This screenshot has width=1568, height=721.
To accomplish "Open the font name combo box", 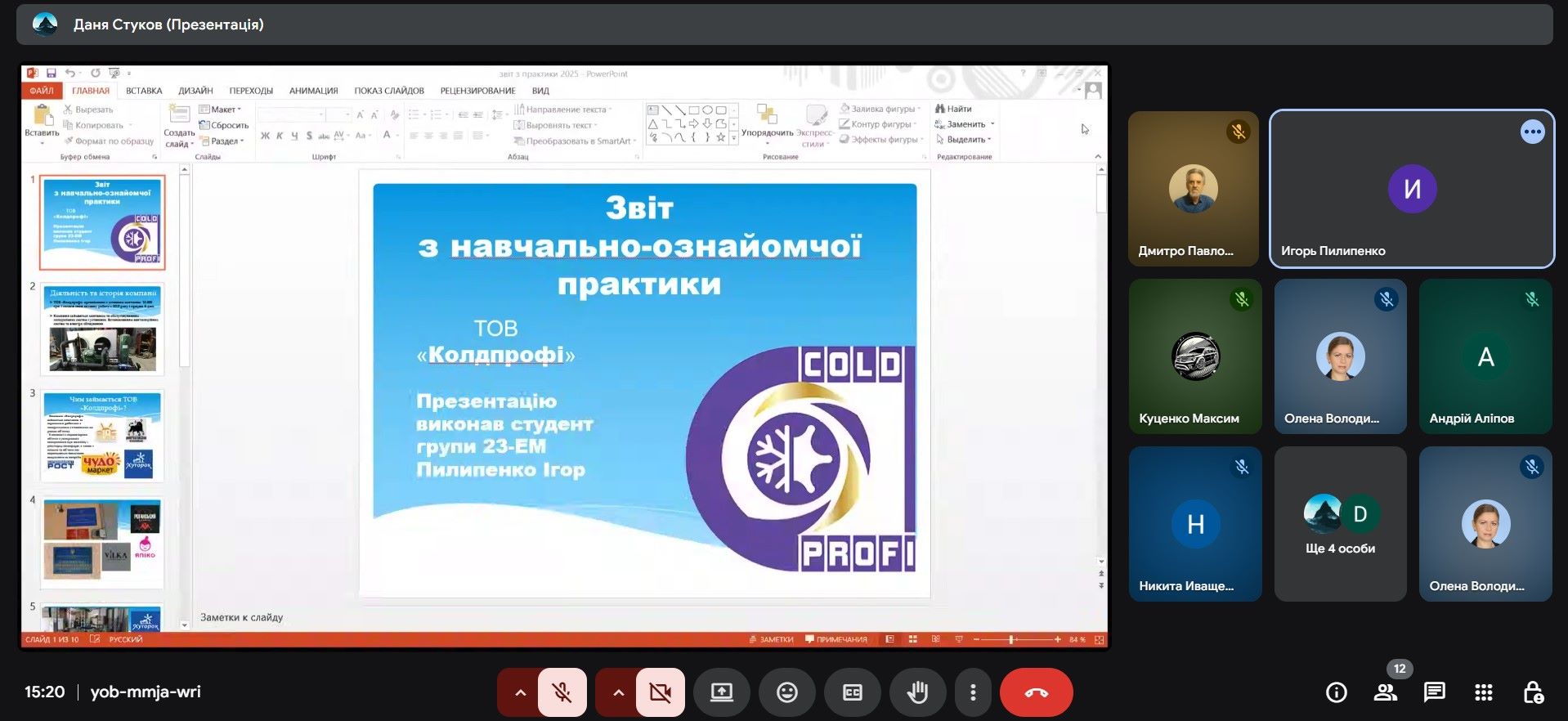I will [x=293, y=114].
